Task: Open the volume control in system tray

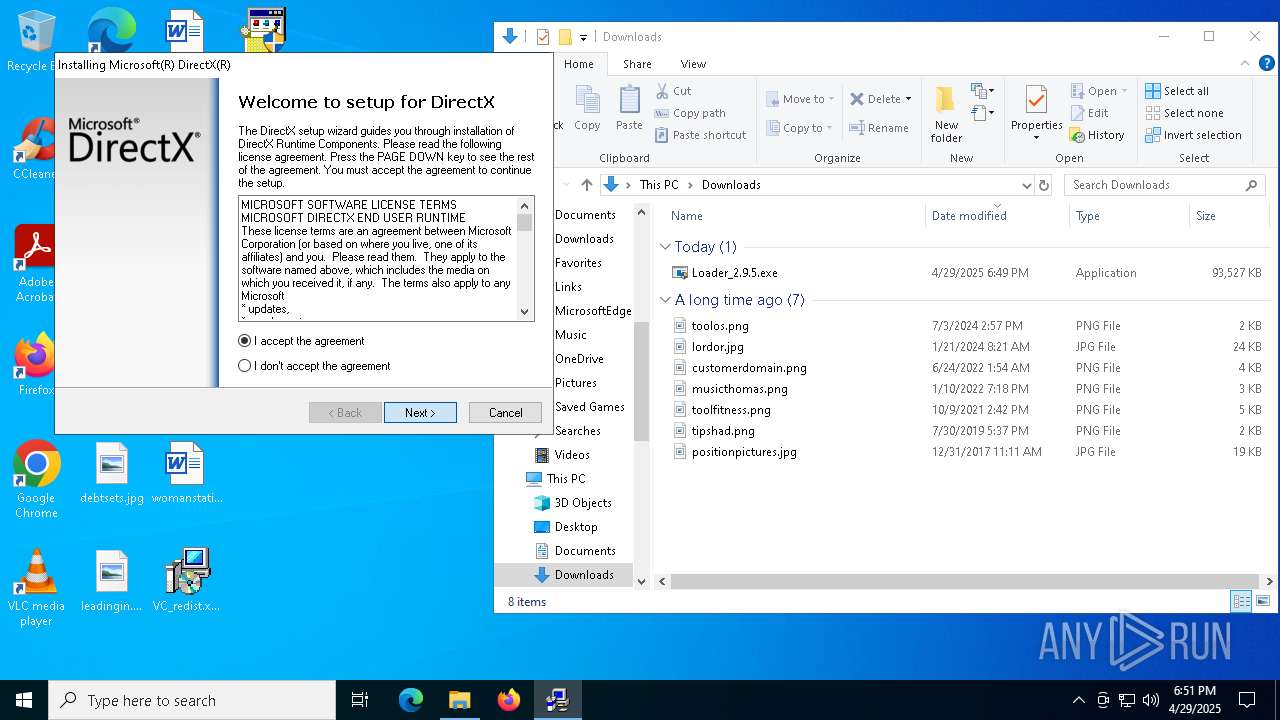Action: click(x=1151, y=700)
